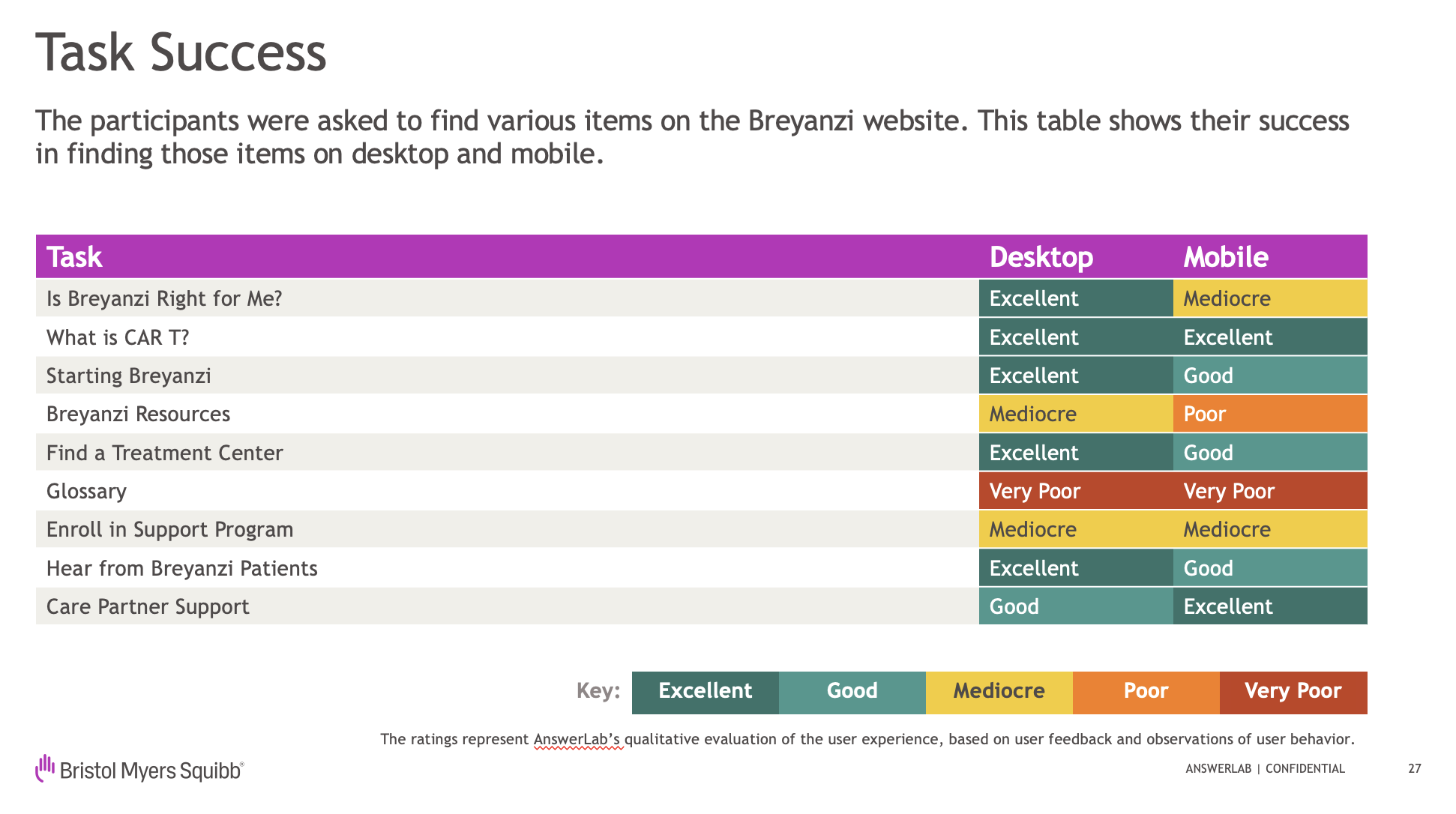
Task: Select the Glossary task row label
Action: (x=86, y=491)
